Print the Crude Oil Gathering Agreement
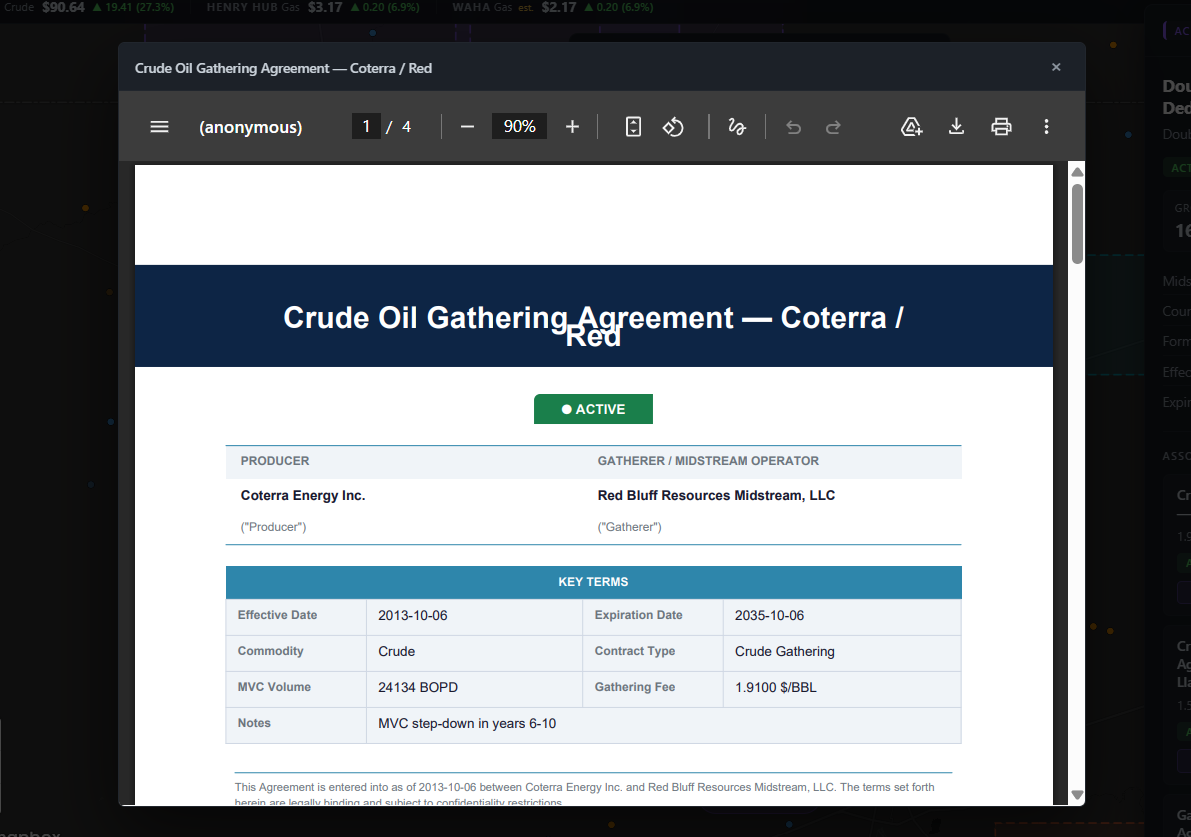 click(1001, 127)
